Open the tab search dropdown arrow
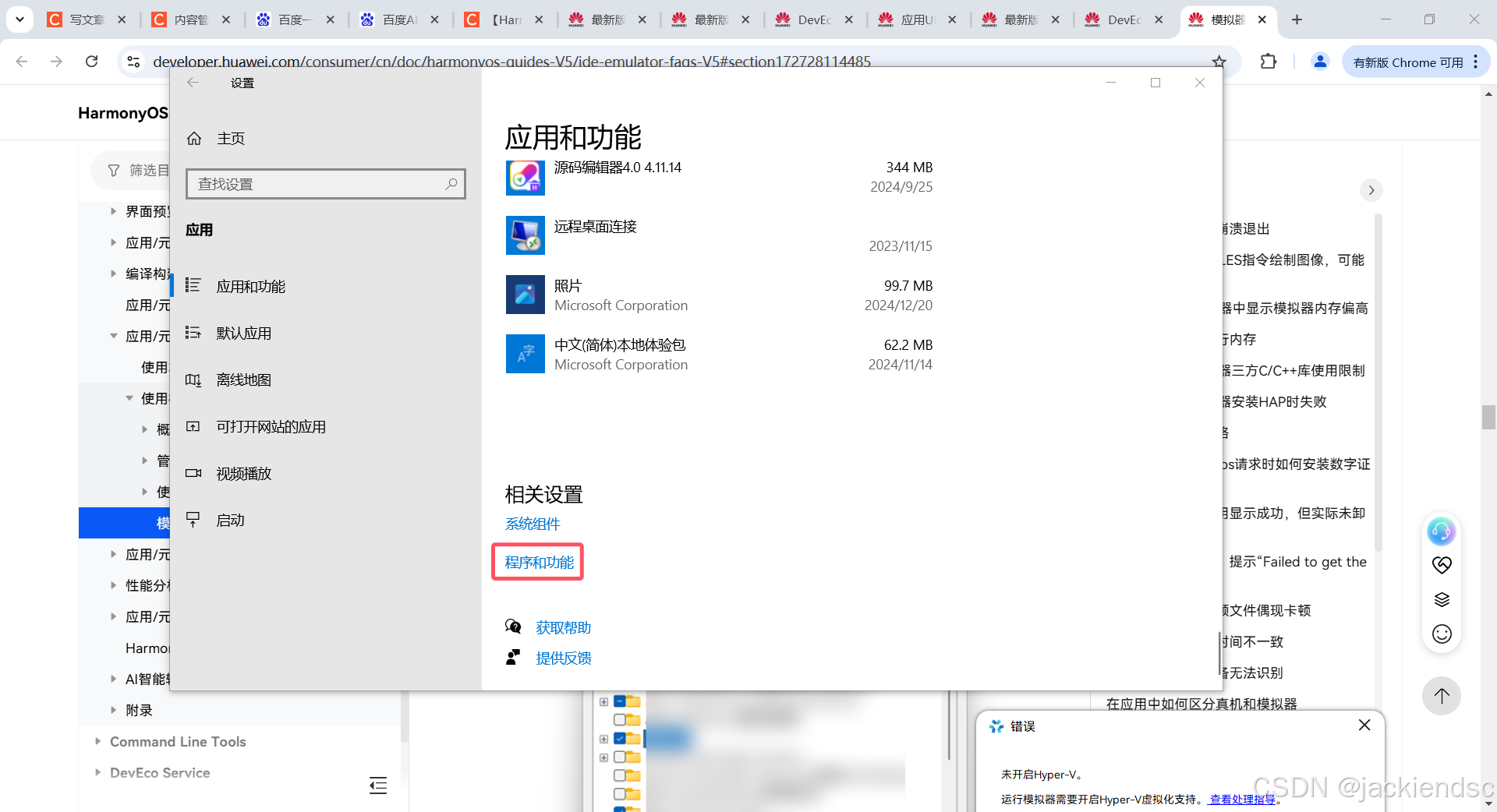 [x=19, y=19]
